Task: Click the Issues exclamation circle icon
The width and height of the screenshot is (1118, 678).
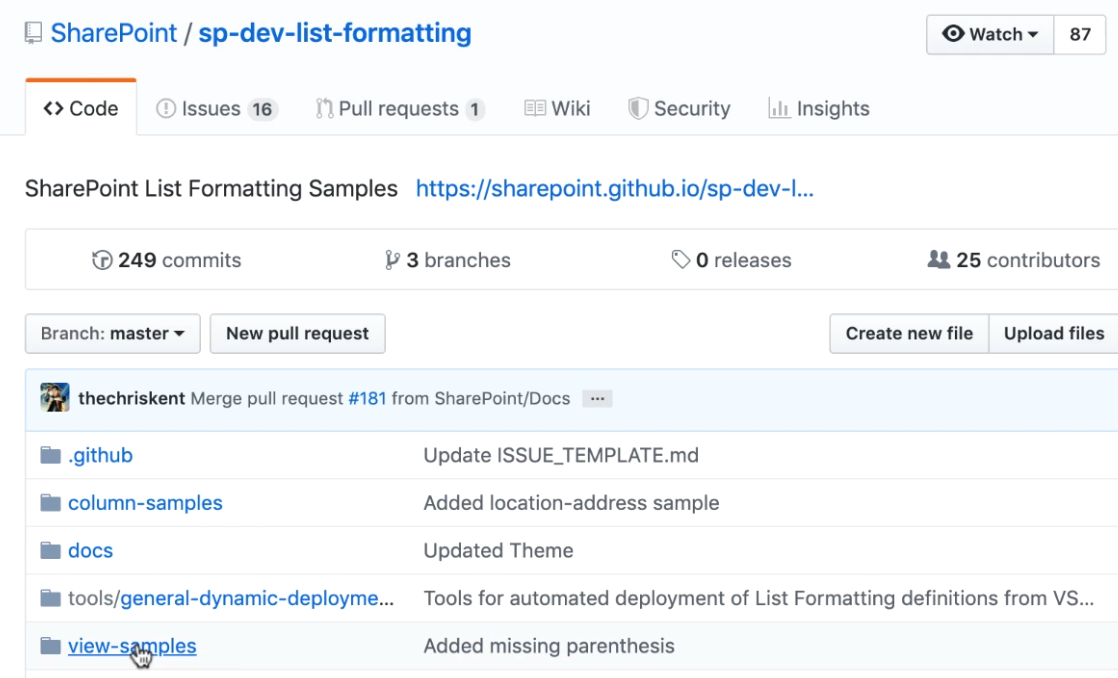Action: [x=165, y=108]
